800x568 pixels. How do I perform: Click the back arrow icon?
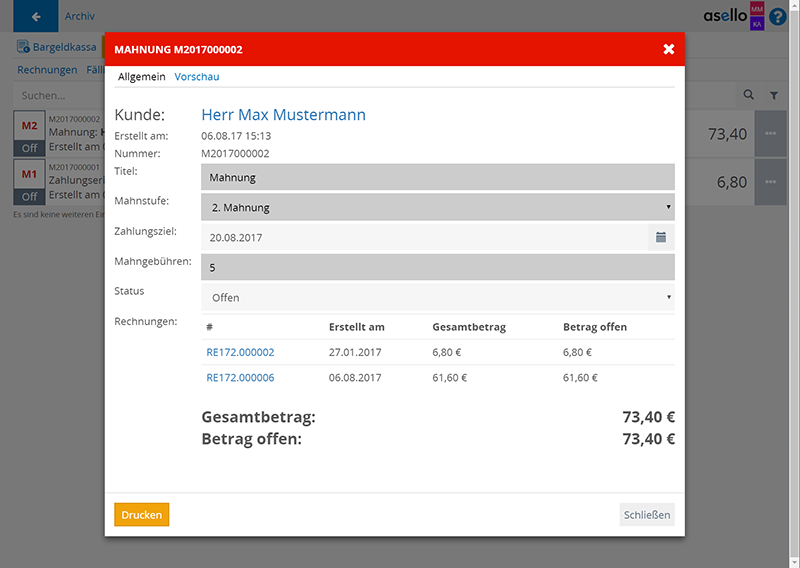coord(36,17)
